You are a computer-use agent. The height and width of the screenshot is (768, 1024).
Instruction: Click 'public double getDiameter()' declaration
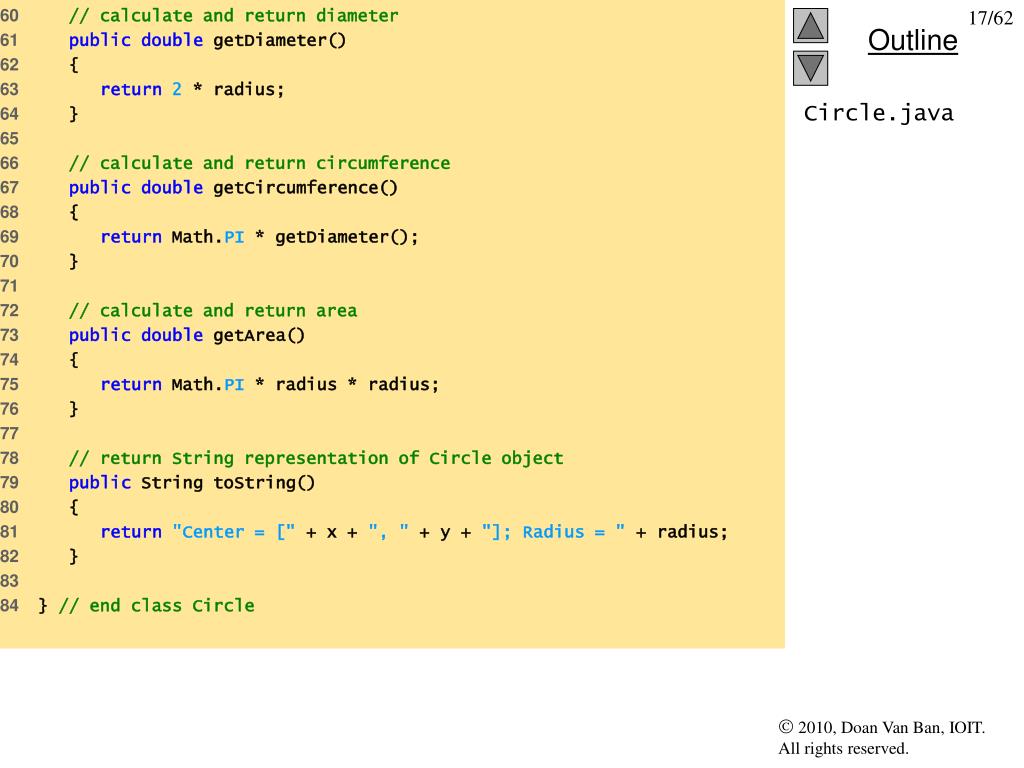pos(207,40)
